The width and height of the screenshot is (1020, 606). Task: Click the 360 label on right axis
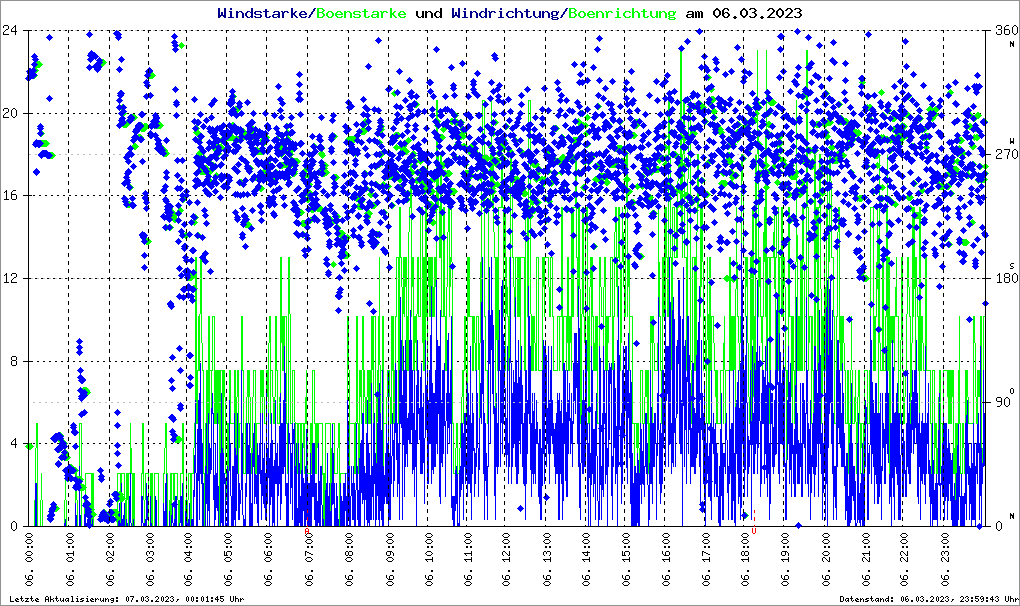(x=1003, y=30)
